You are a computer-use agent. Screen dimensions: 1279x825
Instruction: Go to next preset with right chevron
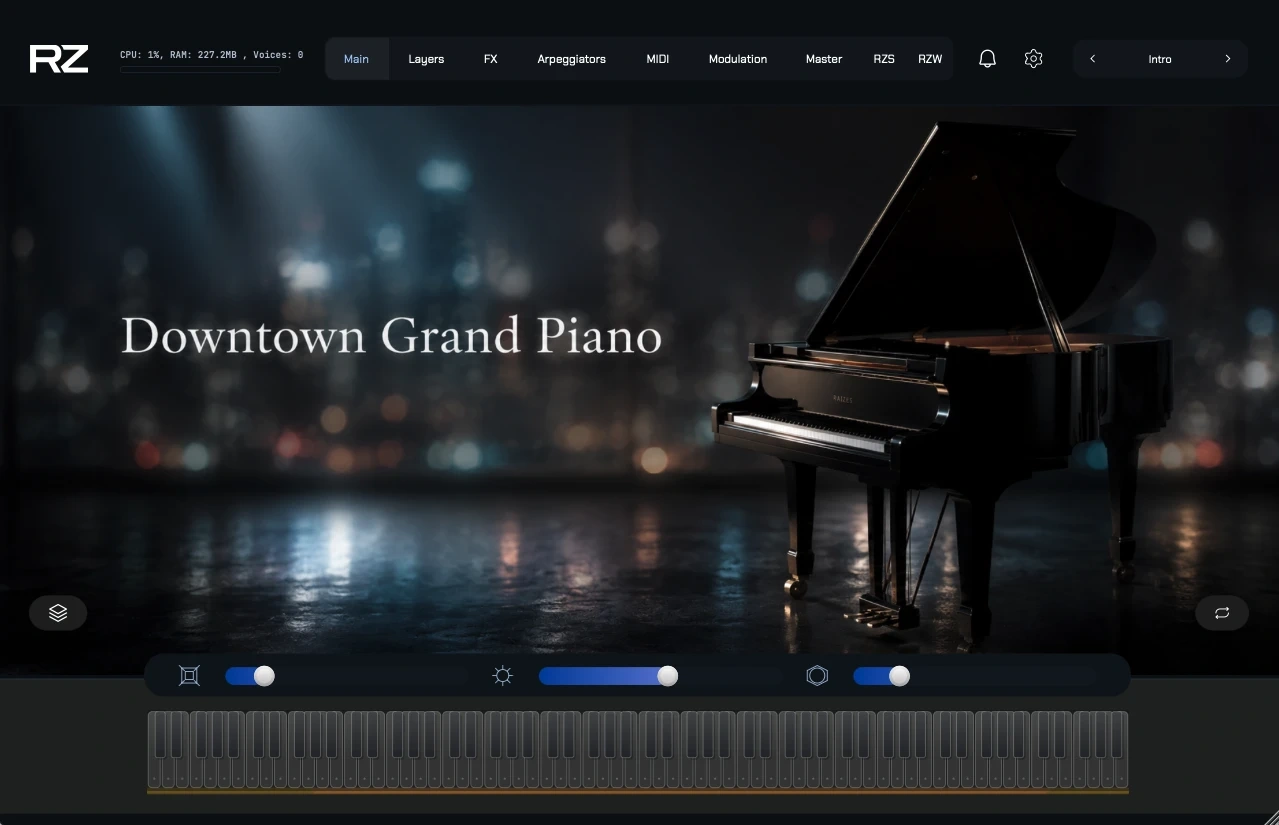point(1228,59)
